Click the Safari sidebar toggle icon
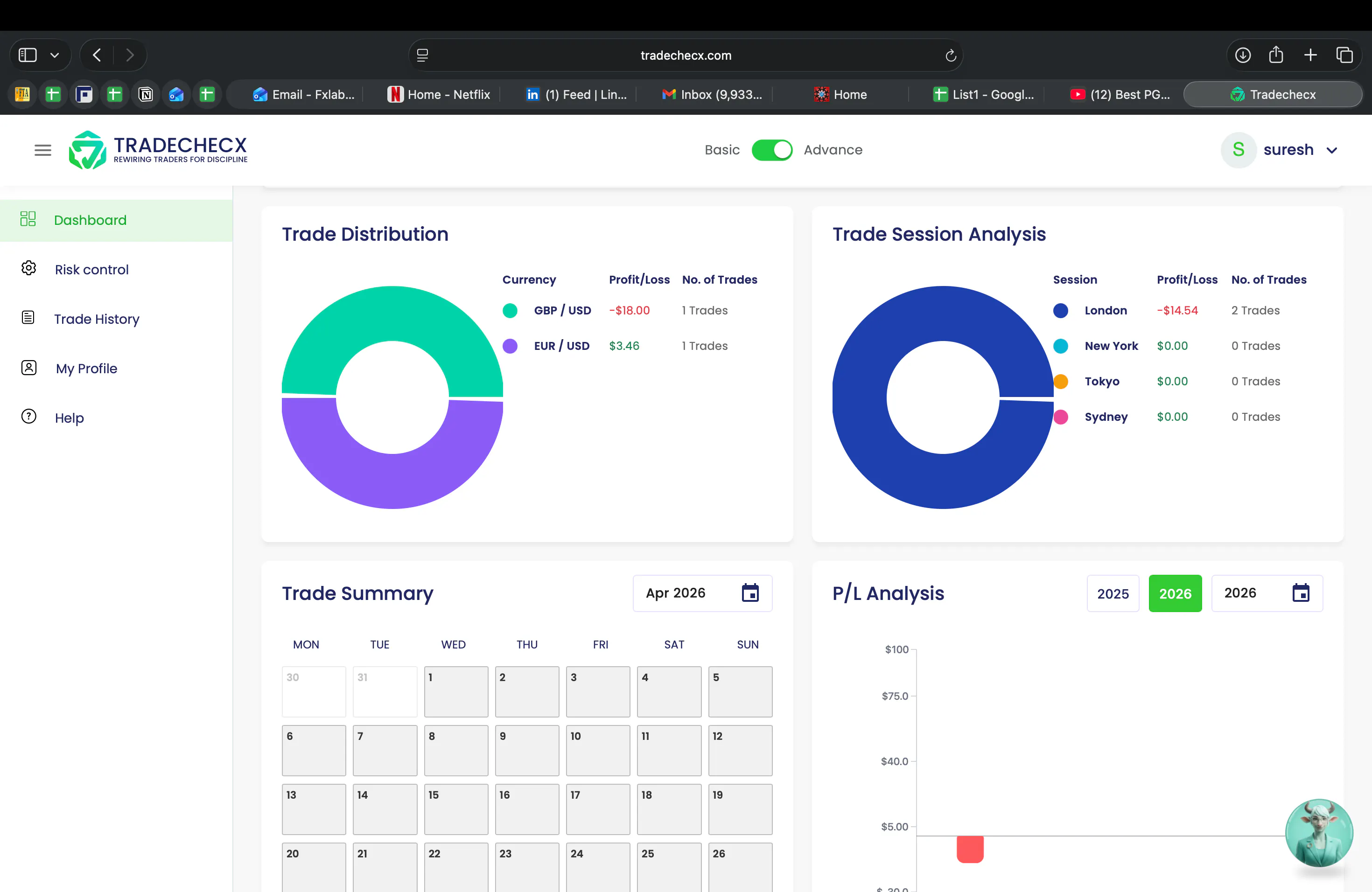The height and width of the screenshot is (892, 1372). [28, 56]
